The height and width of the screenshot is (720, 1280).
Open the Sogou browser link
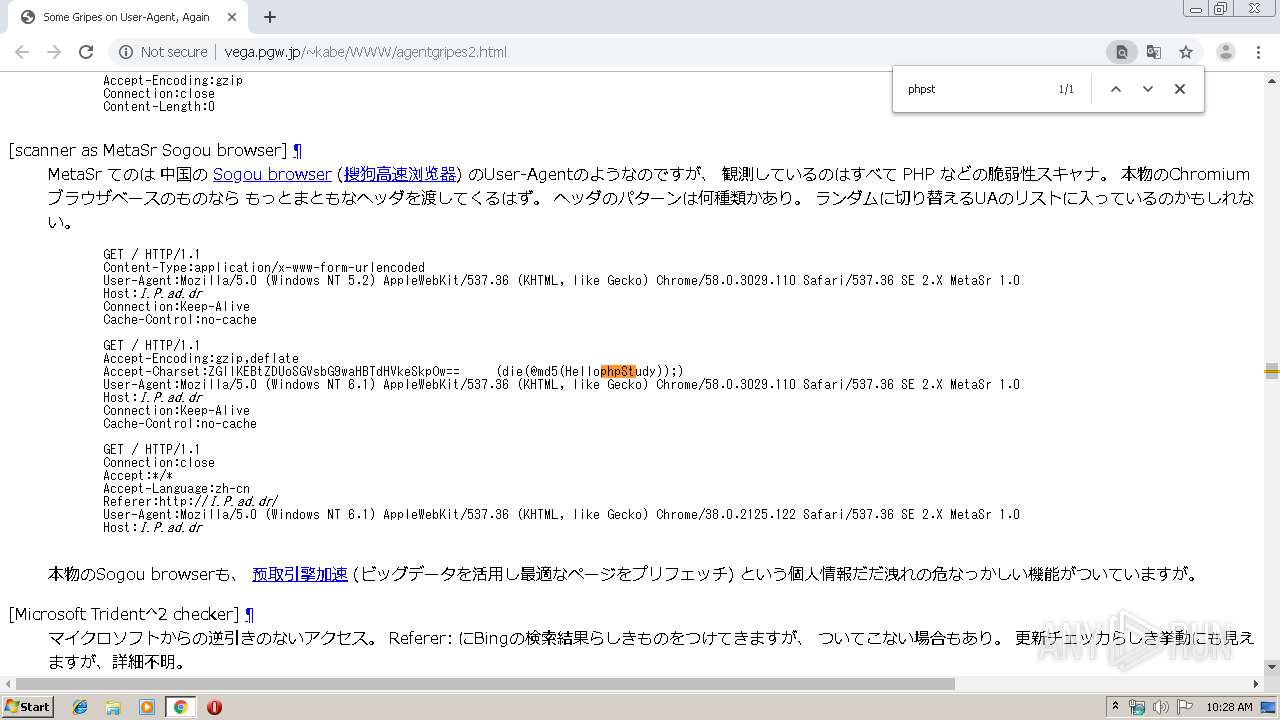pyautogui.click(x=272, y=174)
